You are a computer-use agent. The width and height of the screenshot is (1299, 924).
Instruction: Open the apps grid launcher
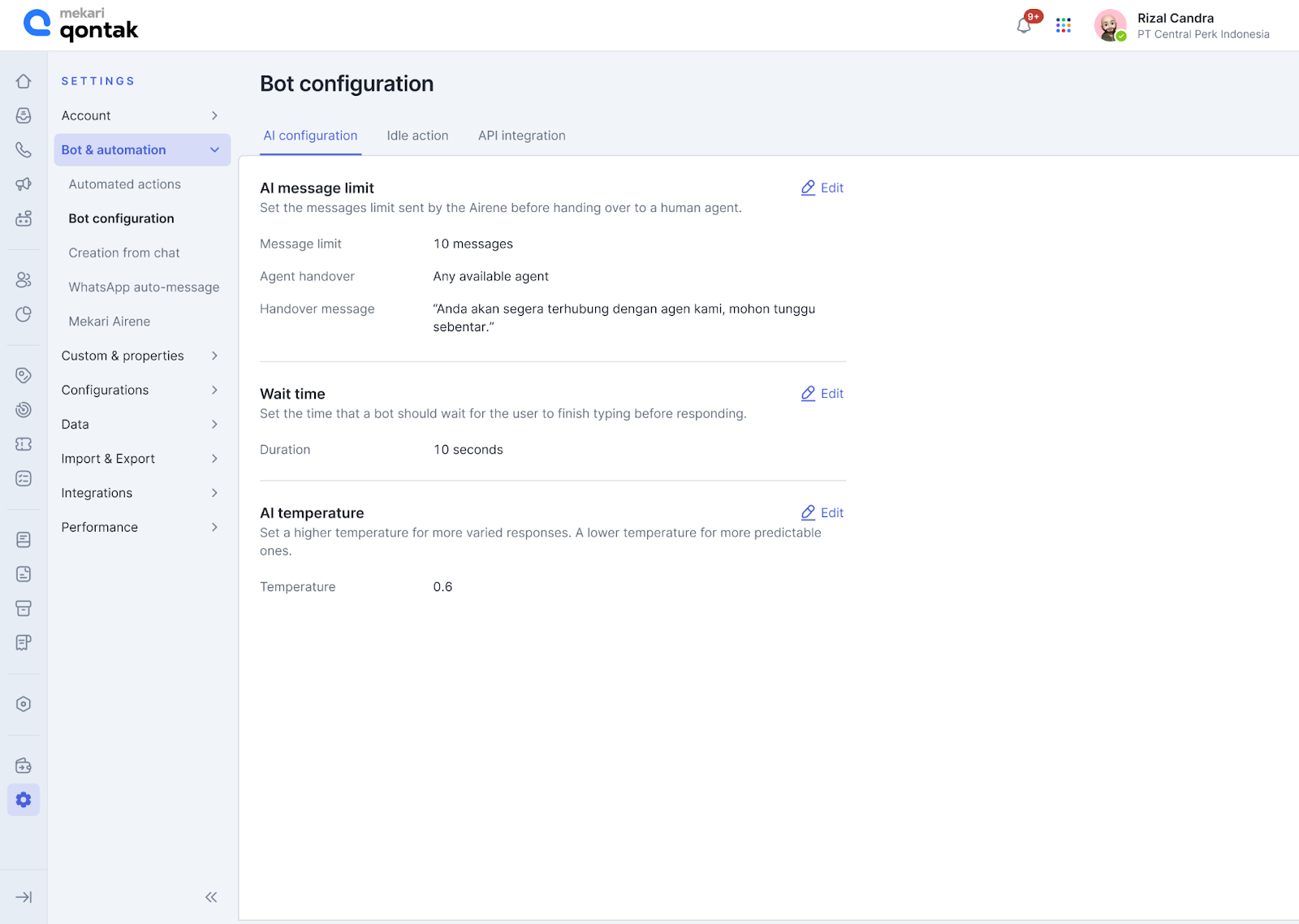click(1064, 25)
